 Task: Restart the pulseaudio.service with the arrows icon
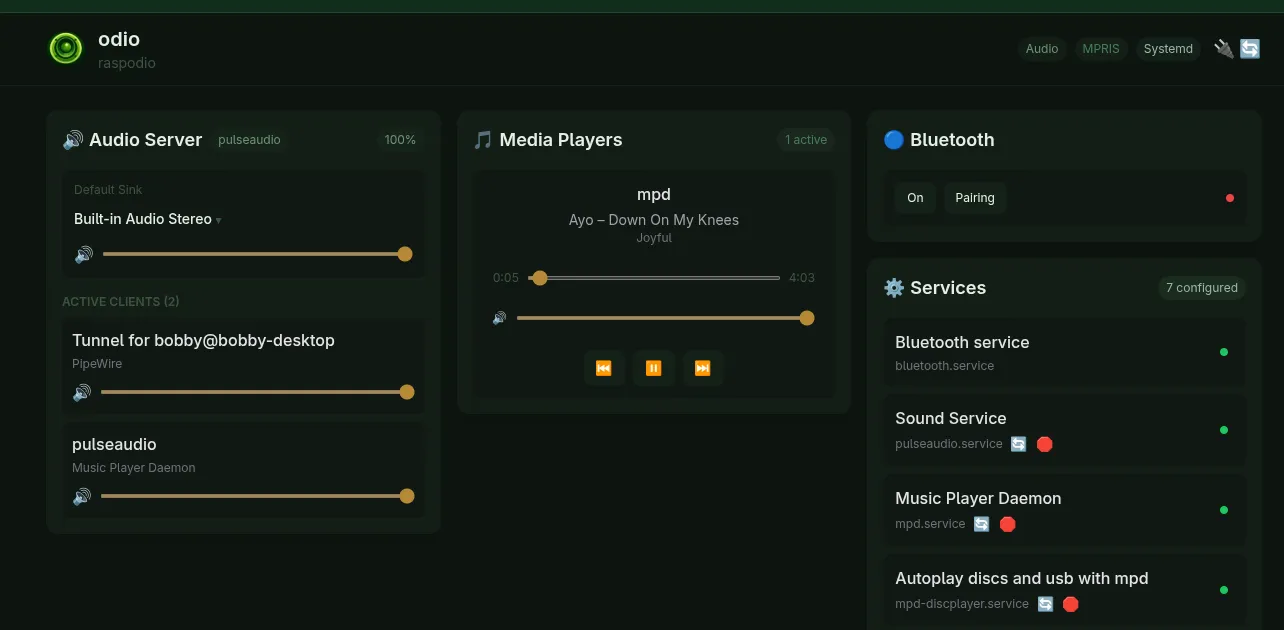pyautogui.click(x=1018, y=444)
